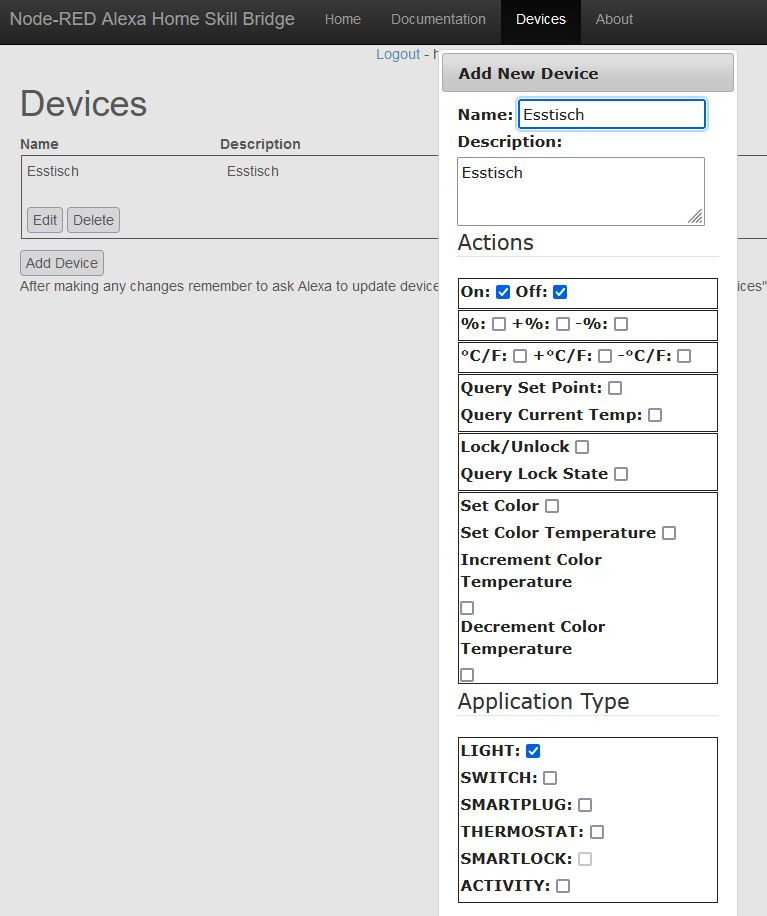Toggle the LIGHT application type checkbox

click(x=533, y=751)
